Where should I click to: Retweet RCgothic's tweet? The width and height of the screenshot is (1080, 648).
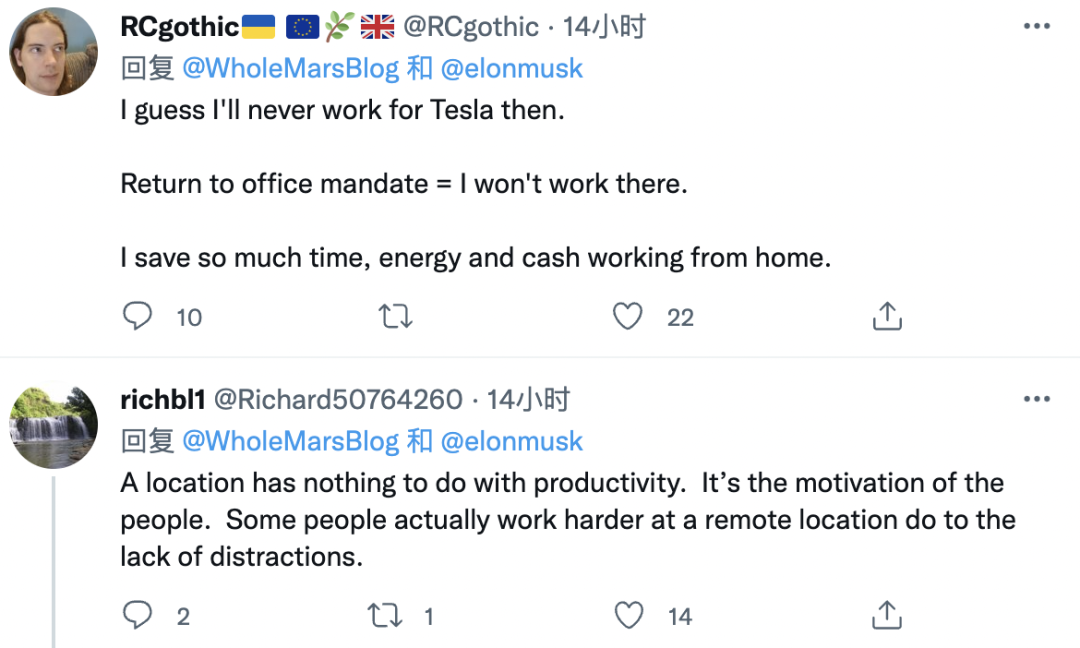[396, 317]
